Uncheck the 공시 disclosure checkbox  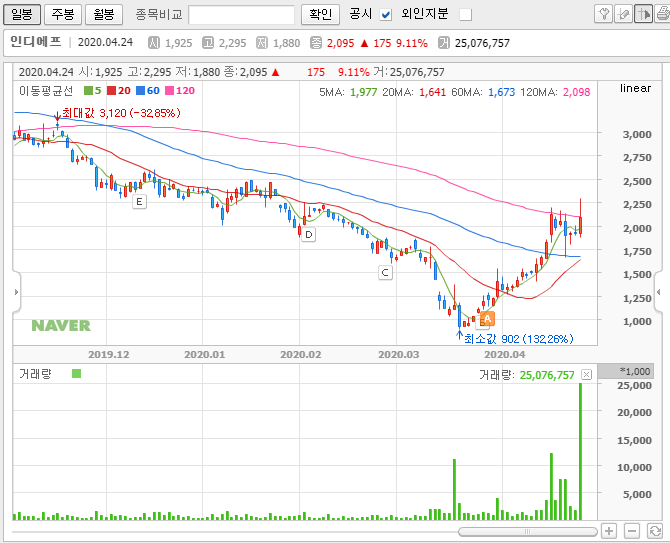pyautogui.click(x=386, y=15)
